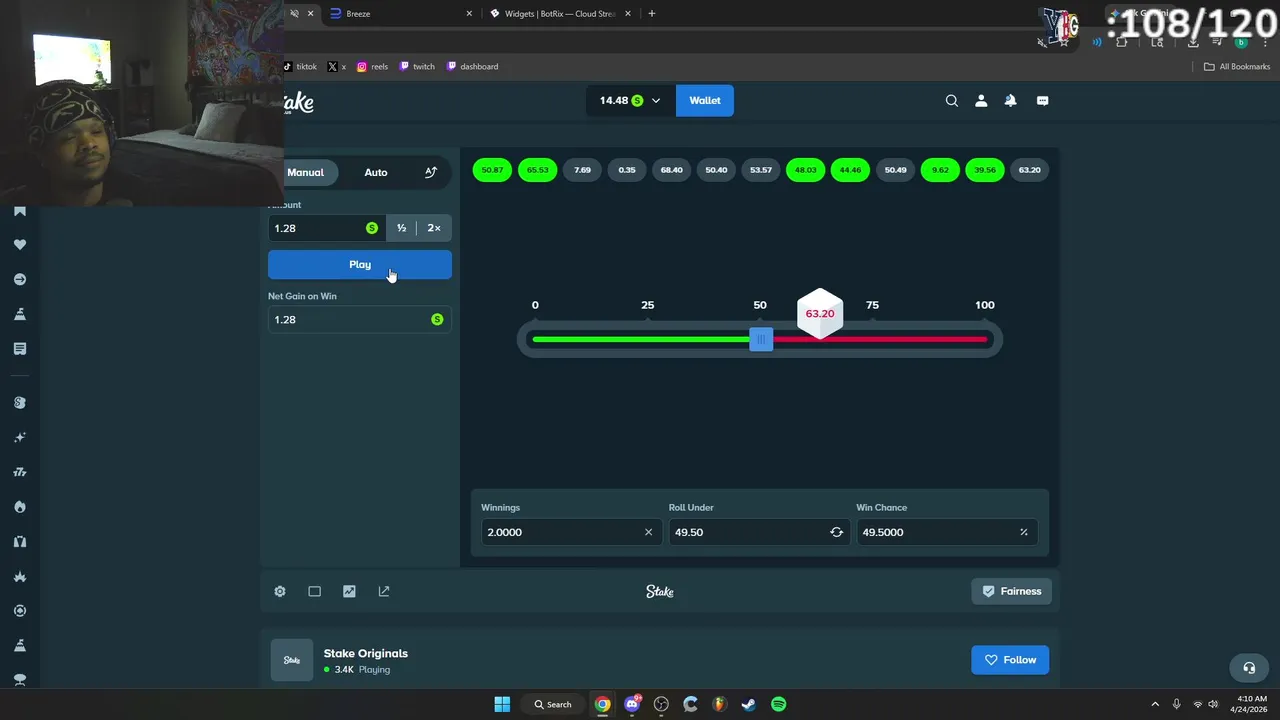Close the Breeze browser tab
The height and width of the screenshot is (720, 1280).
pos(469,14)
